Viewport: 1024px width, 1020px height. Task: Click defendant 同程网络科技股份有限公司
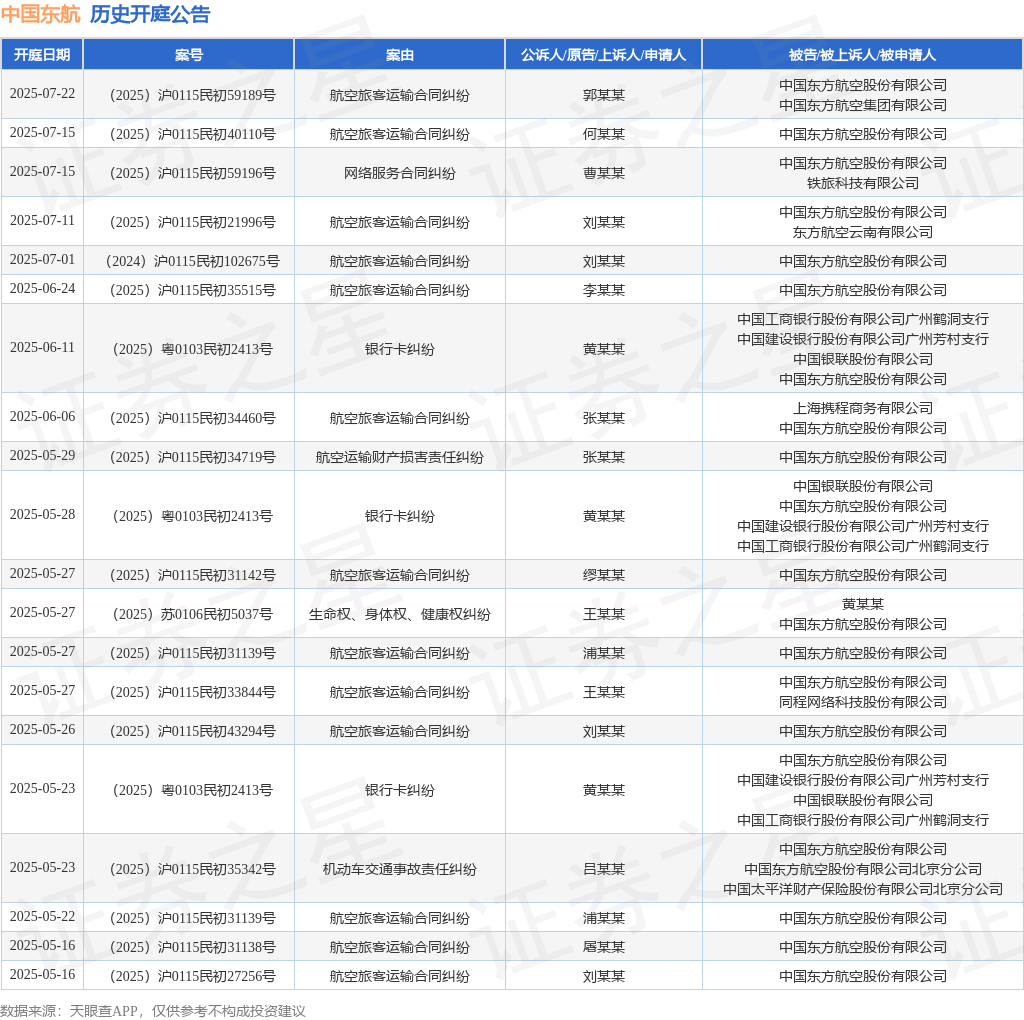click(863, 703)
